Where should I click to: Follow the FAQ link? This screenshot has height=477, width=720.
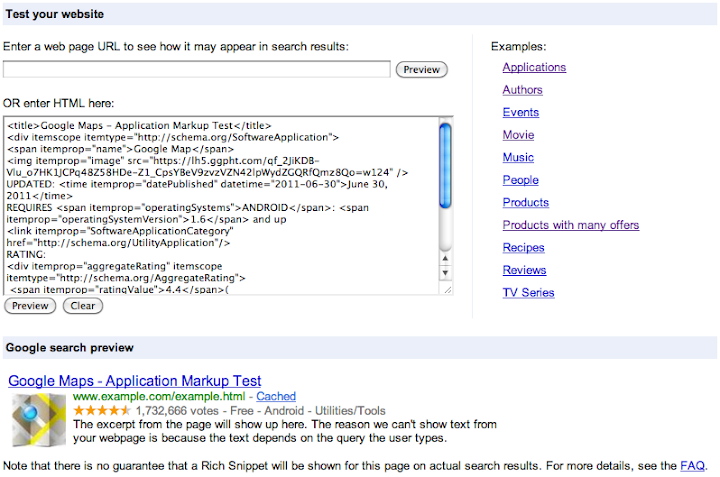point(692,466)
